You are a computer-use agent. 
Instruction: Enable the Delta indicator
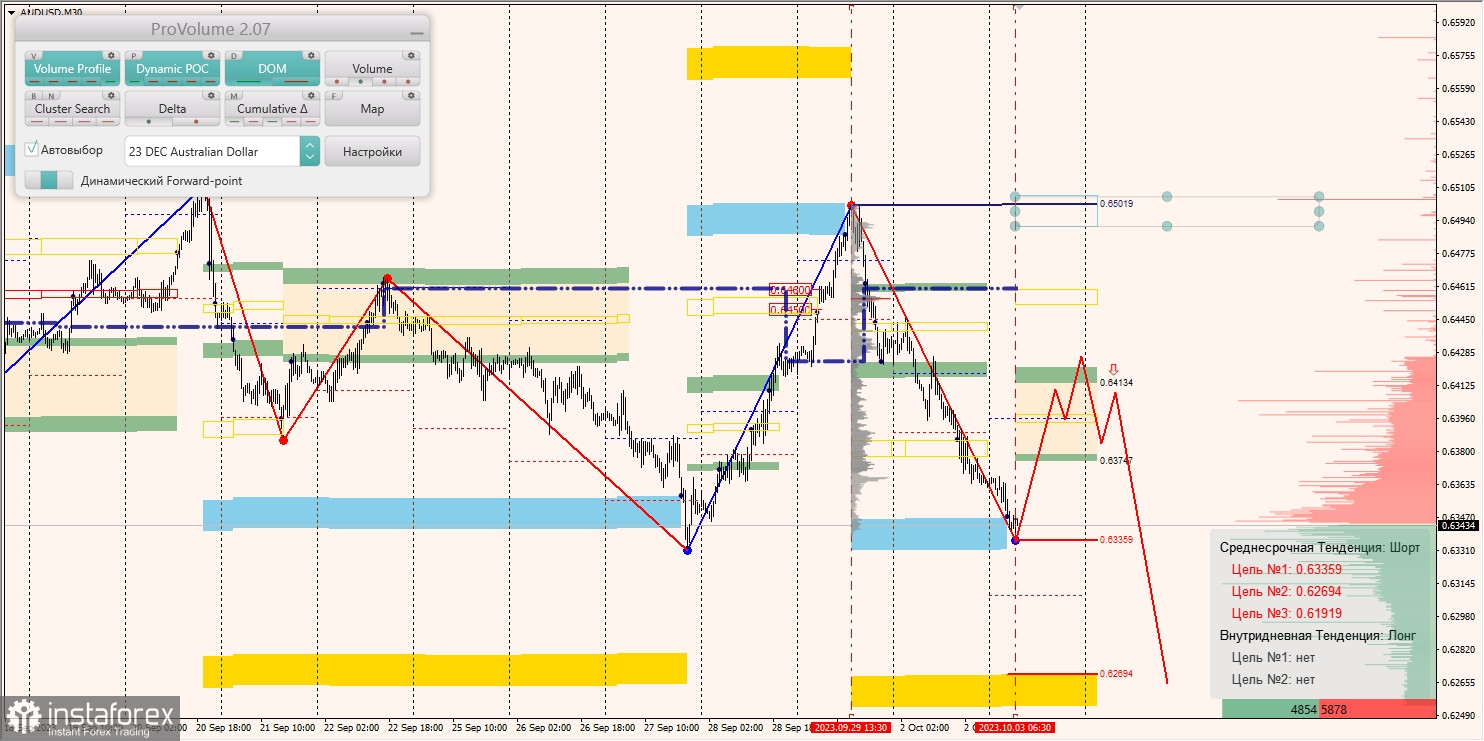172,109
